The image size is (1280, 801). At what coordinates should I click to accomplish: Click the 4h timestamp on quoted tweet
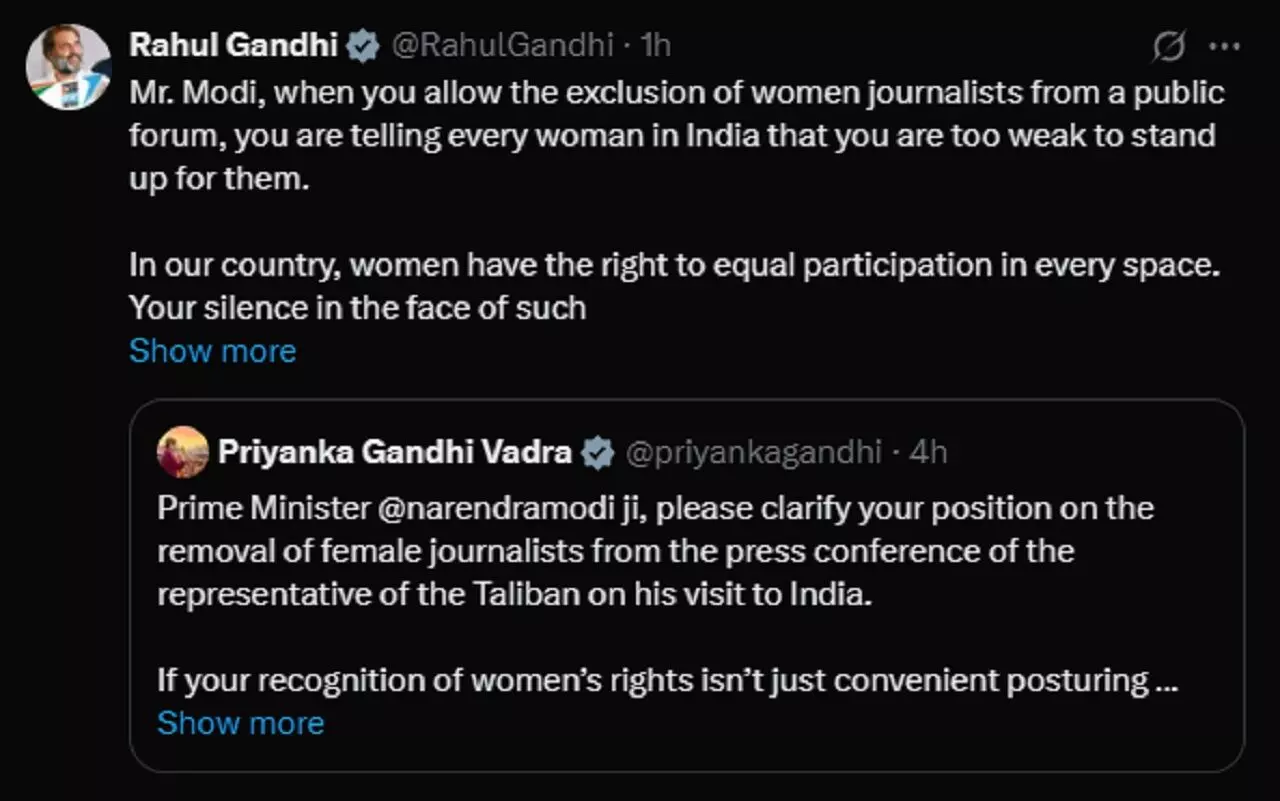pyautogui.click(x=928, y=452)
